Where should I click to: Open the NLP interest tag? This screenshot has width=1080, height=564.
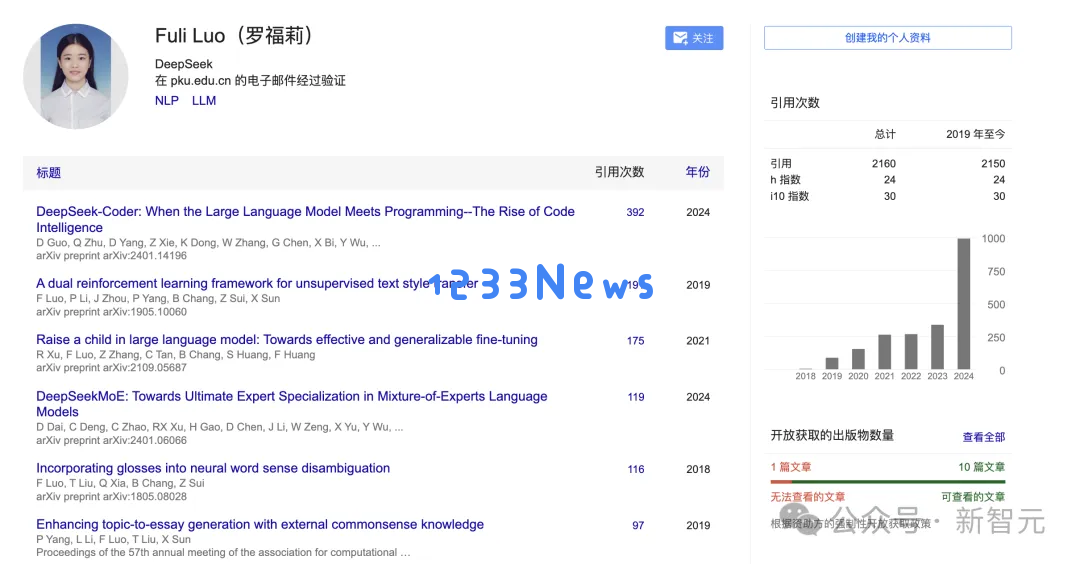[x=167, y=101]
